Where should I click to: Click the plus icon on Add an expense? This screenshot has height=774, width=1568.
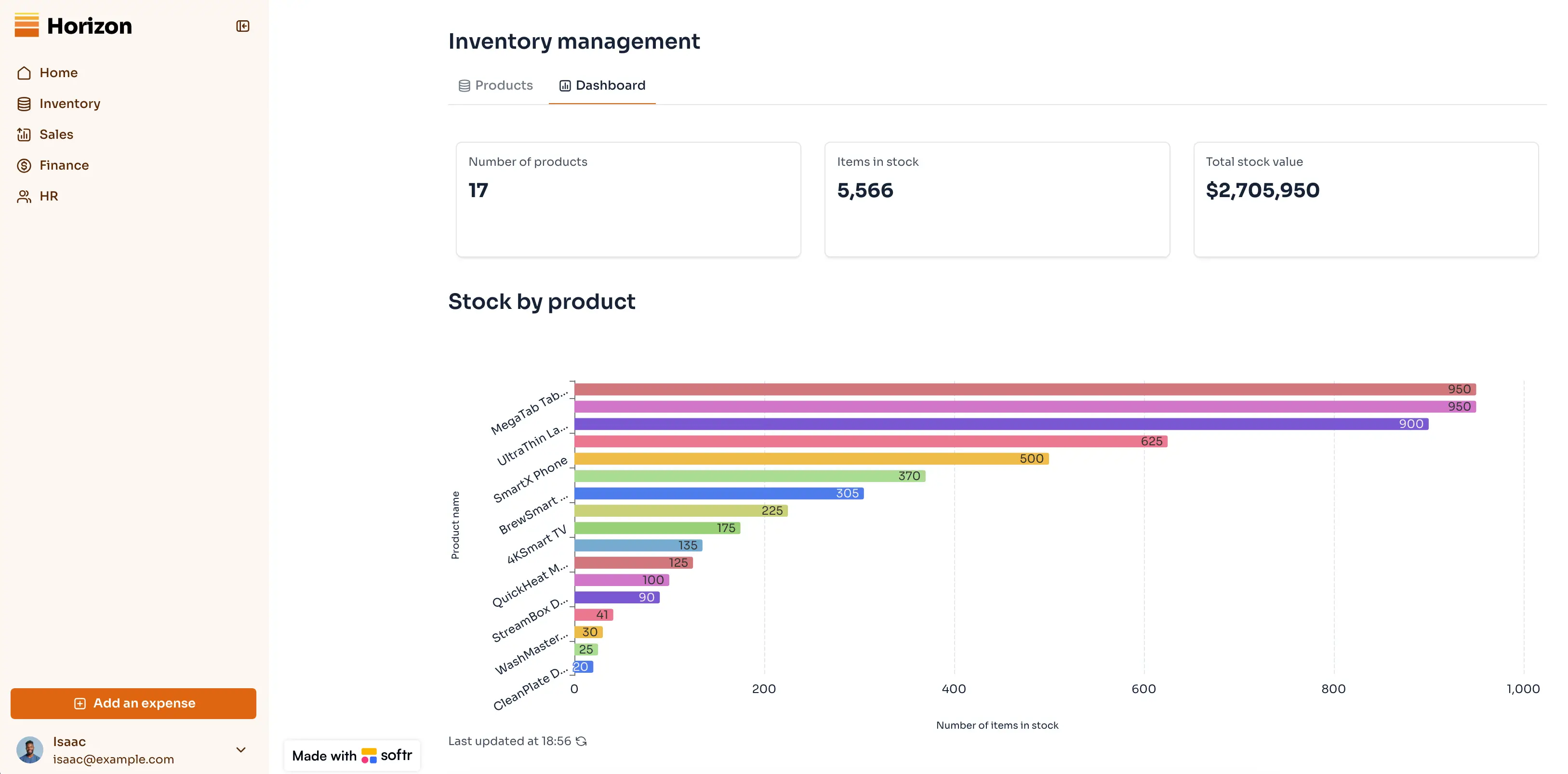80,703
